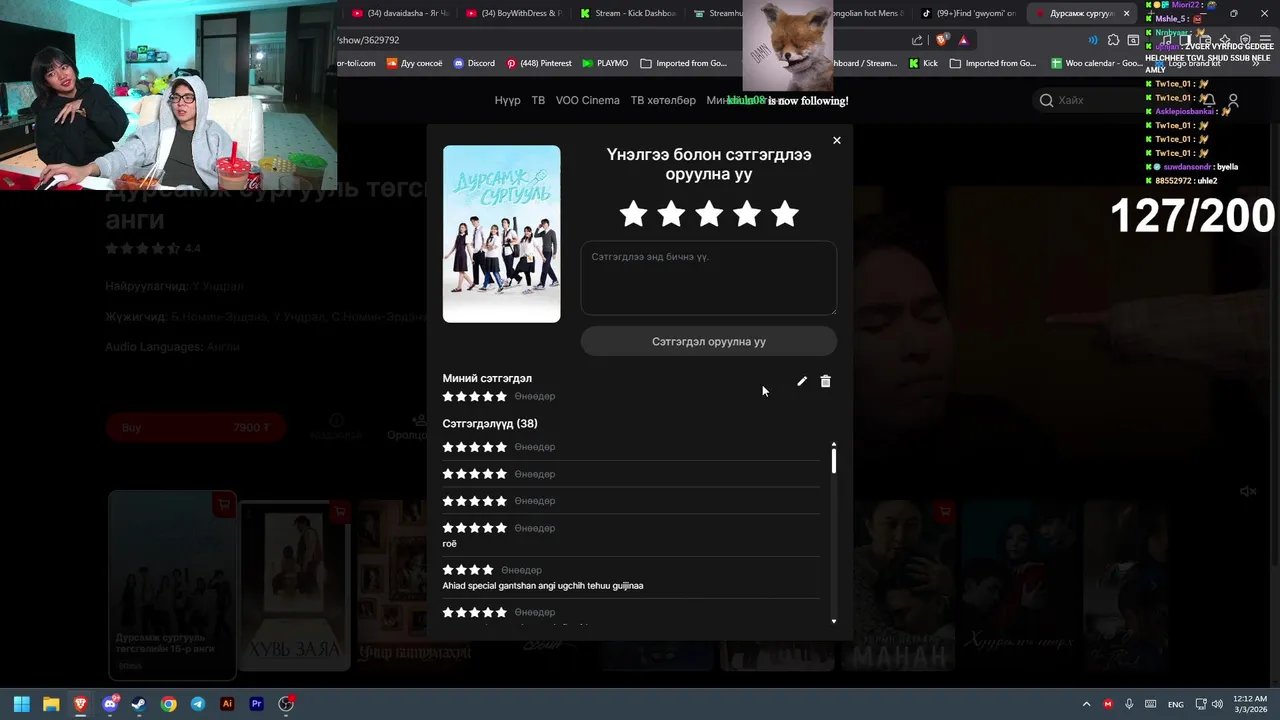
Task: Open the Нүүр navigation item
Action: pos(507,100)
